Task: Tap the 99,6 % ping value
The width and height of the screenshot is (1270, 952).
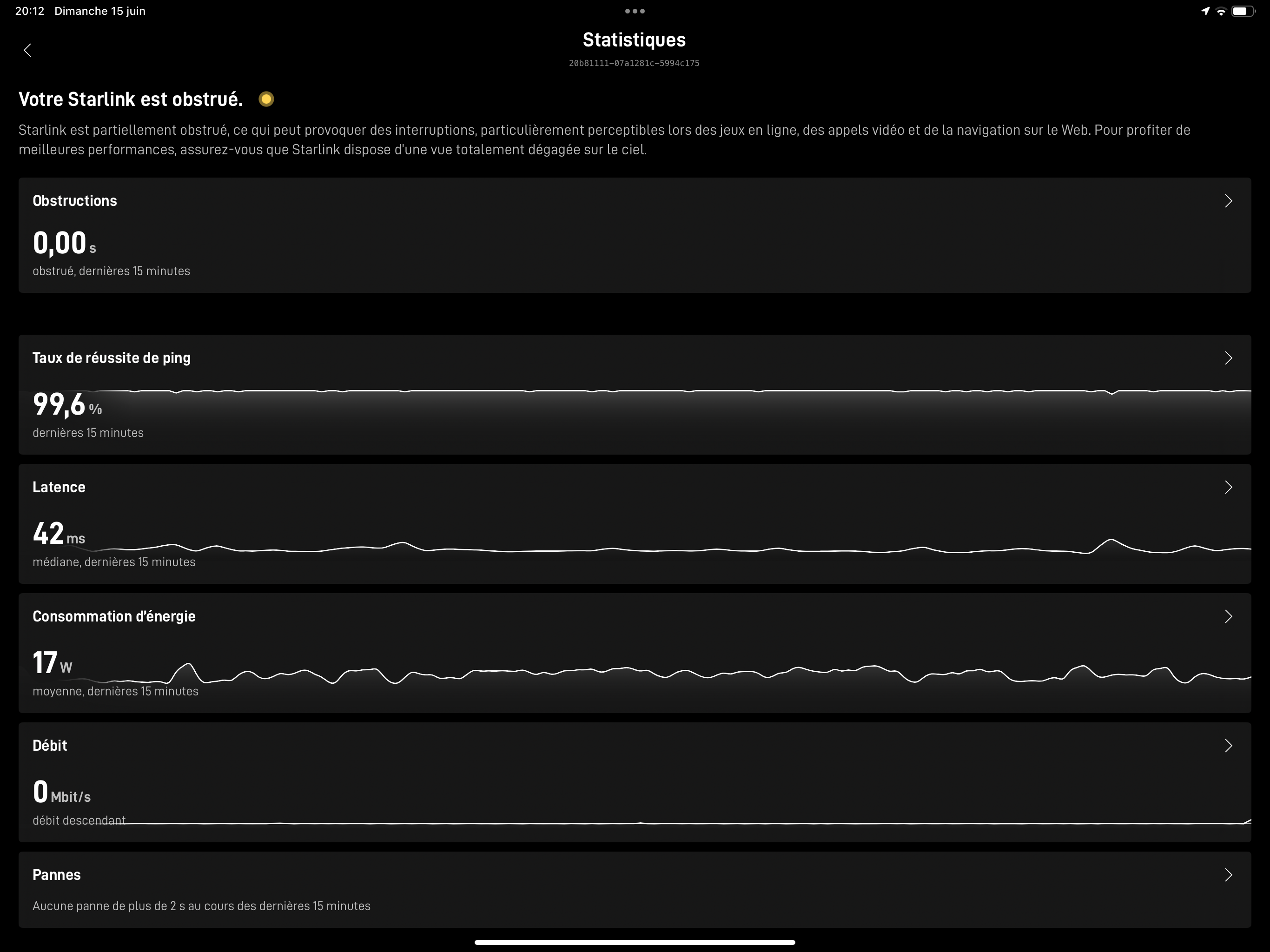Action: [x=67, y=404]
